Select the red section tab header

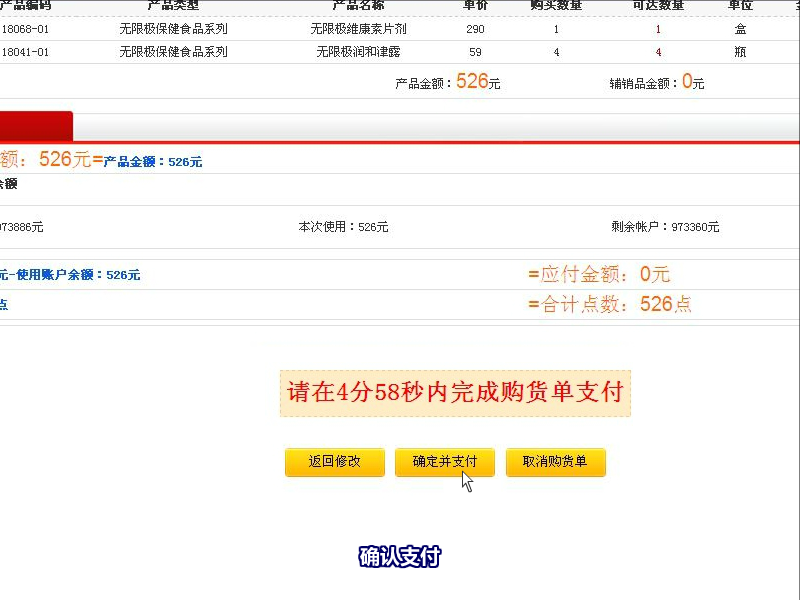pyautogui.click(x=36, y=126)
